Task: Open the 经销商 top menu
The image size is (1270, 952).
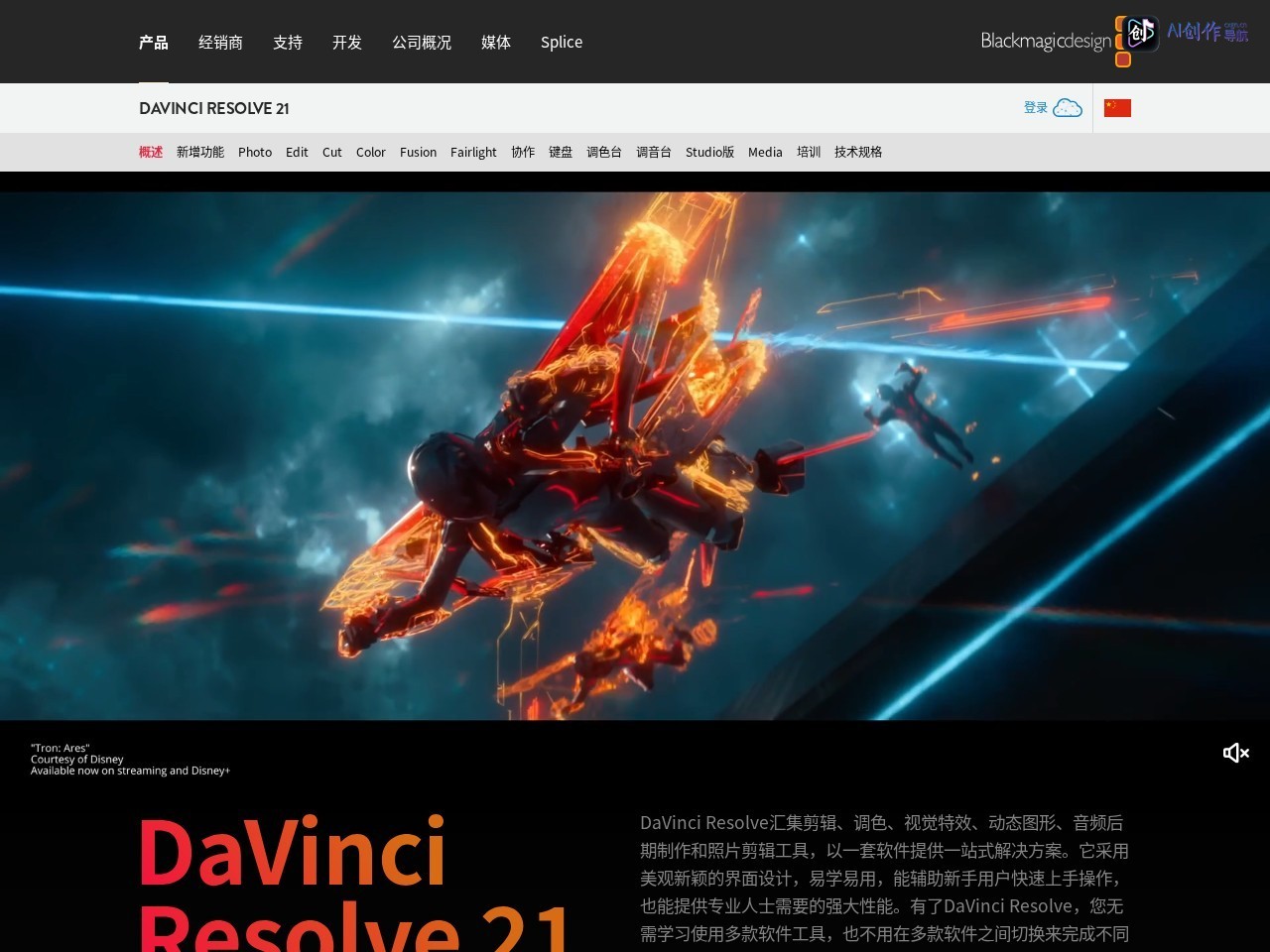Action: (x=220, y=42)
